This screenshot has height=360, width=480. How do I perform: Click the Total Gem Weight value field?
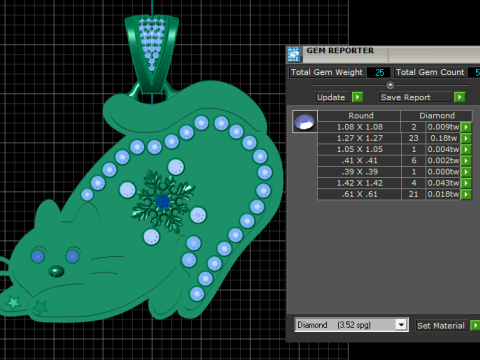point(378,72)
